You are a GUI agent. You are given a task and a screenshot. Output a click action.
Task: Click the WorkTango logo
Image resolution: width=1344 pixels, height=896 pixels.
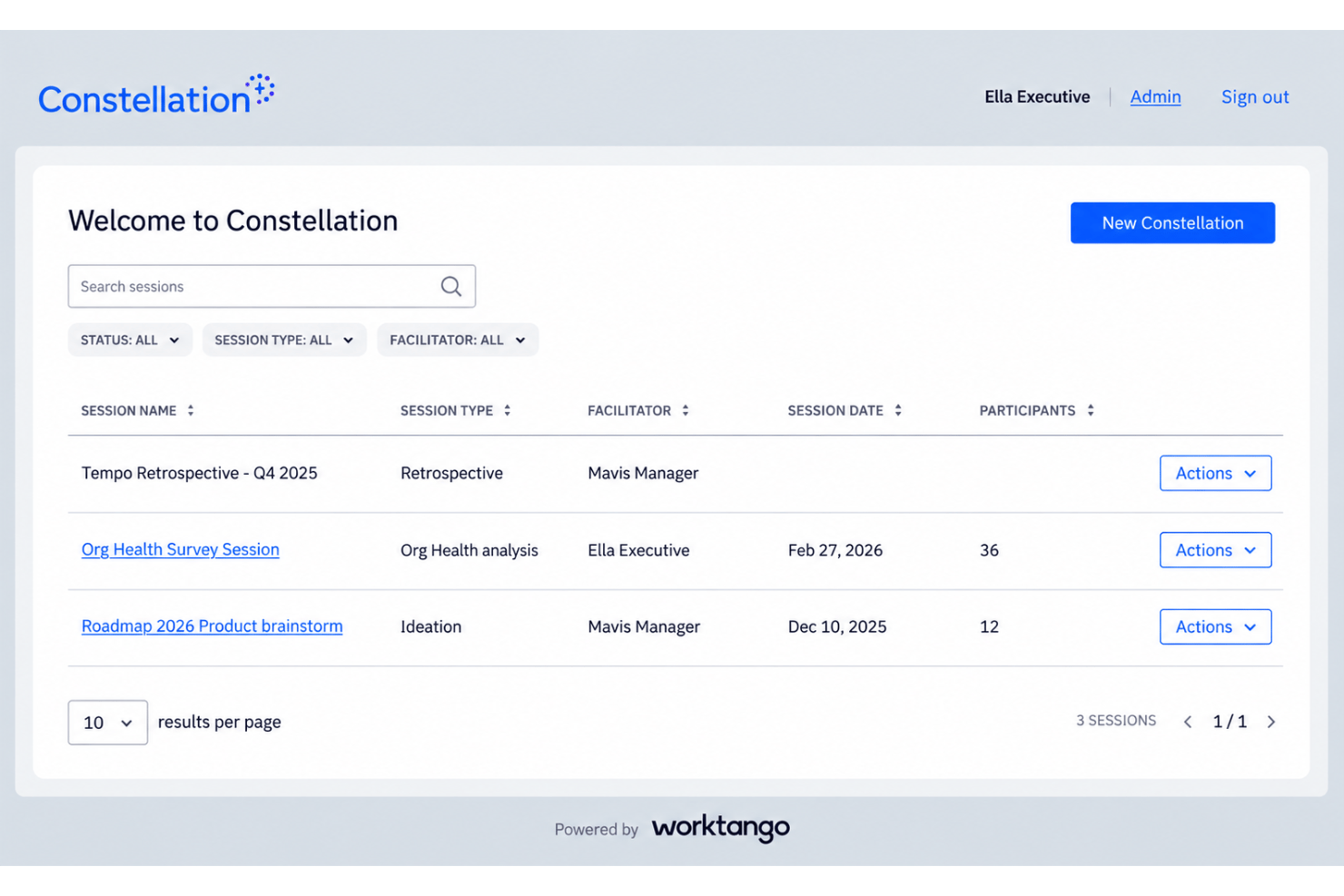pyautogui.click(x=721, y=827)
